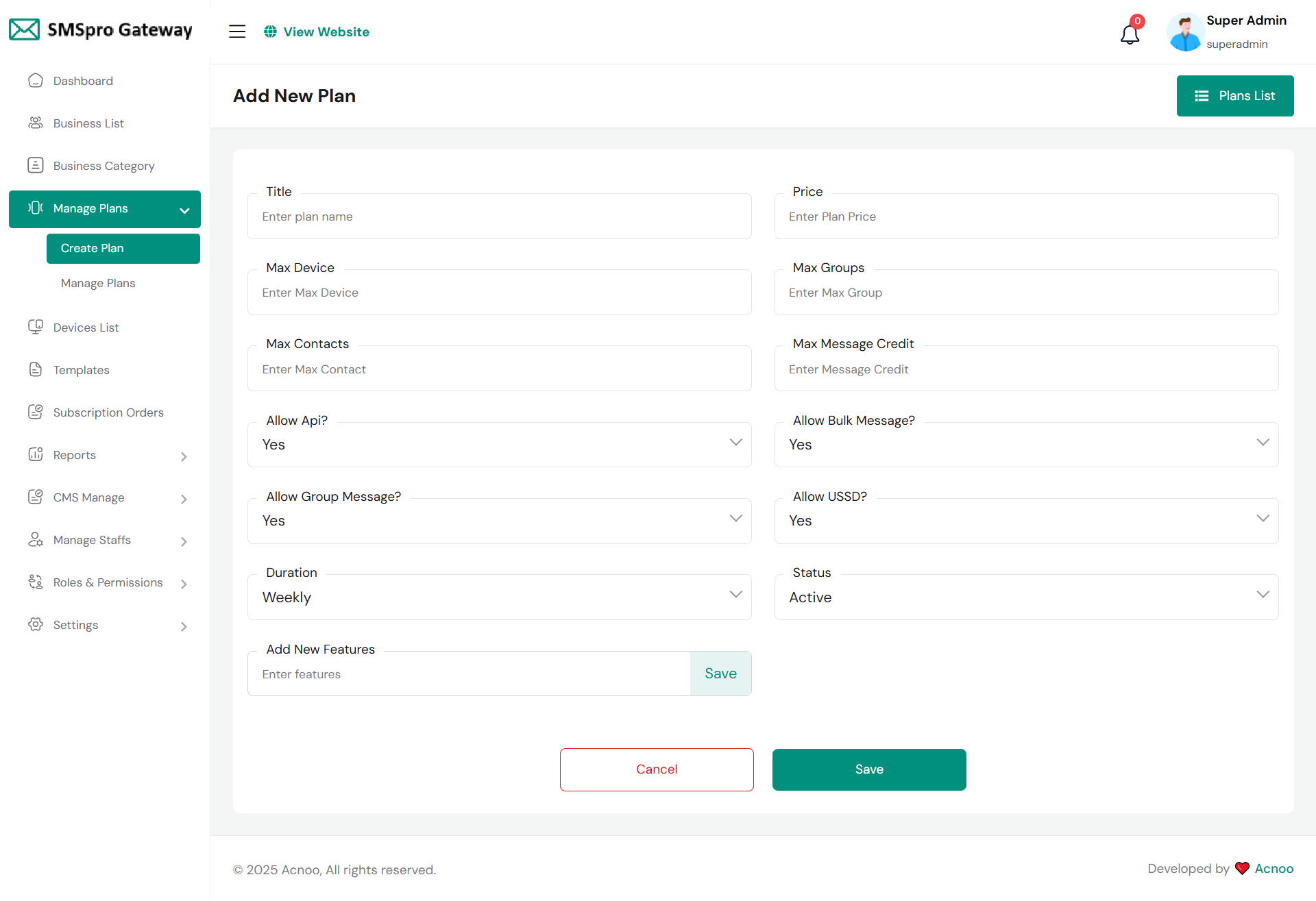Click the Devices List icon

[36, 328]
